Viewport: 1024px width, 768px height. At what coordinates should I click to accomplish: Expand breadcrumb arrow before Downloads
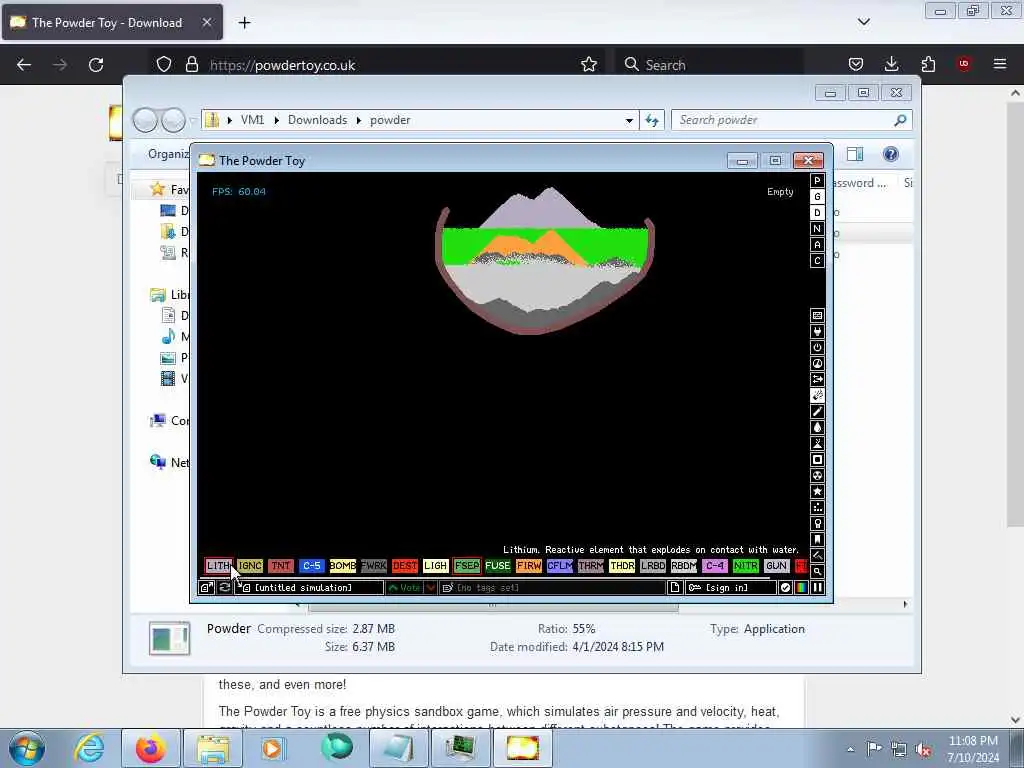coord(277,120)
